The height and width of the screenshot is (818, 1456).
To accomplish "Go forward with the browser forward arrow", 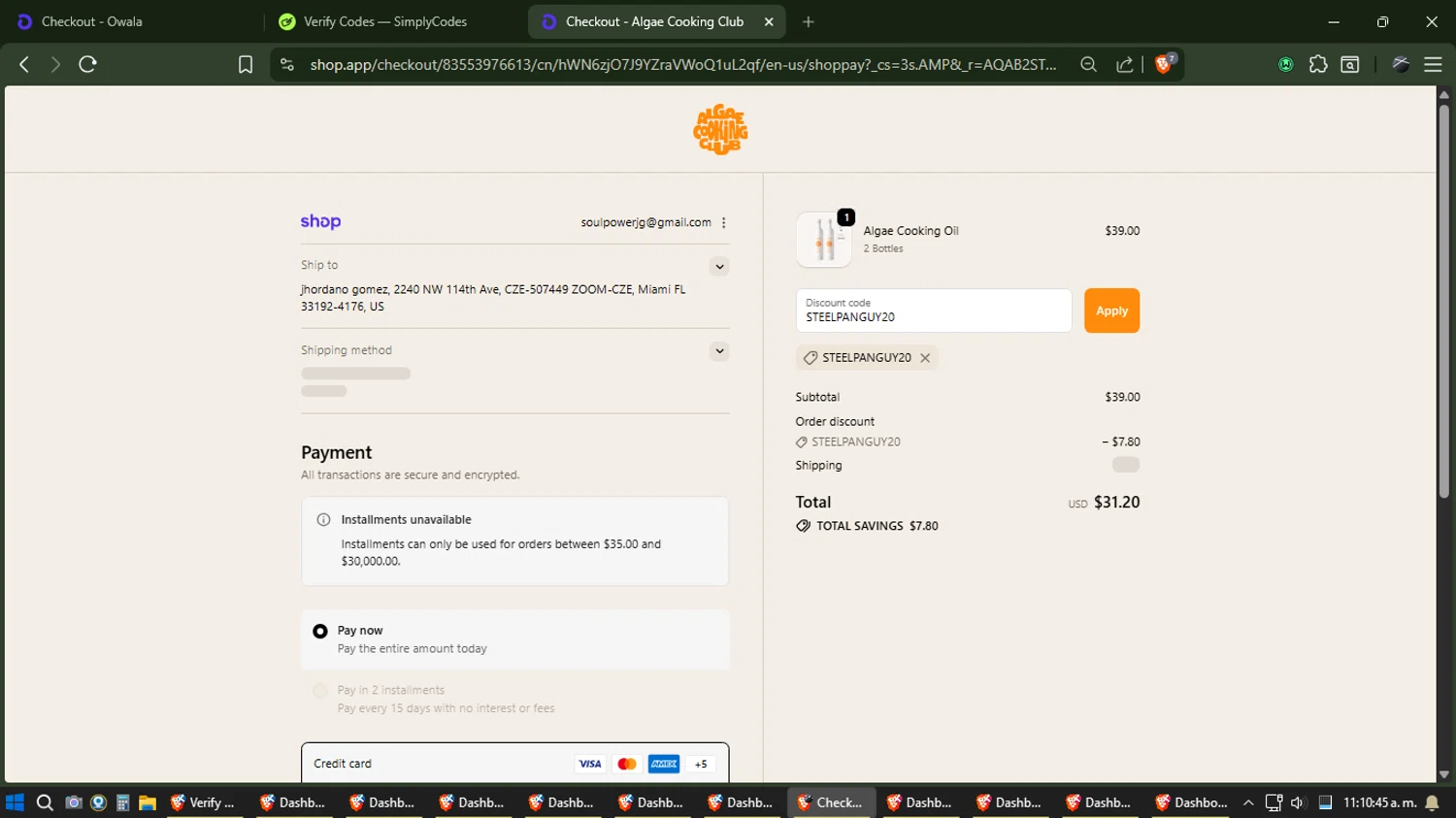I will tap(55, 64).
